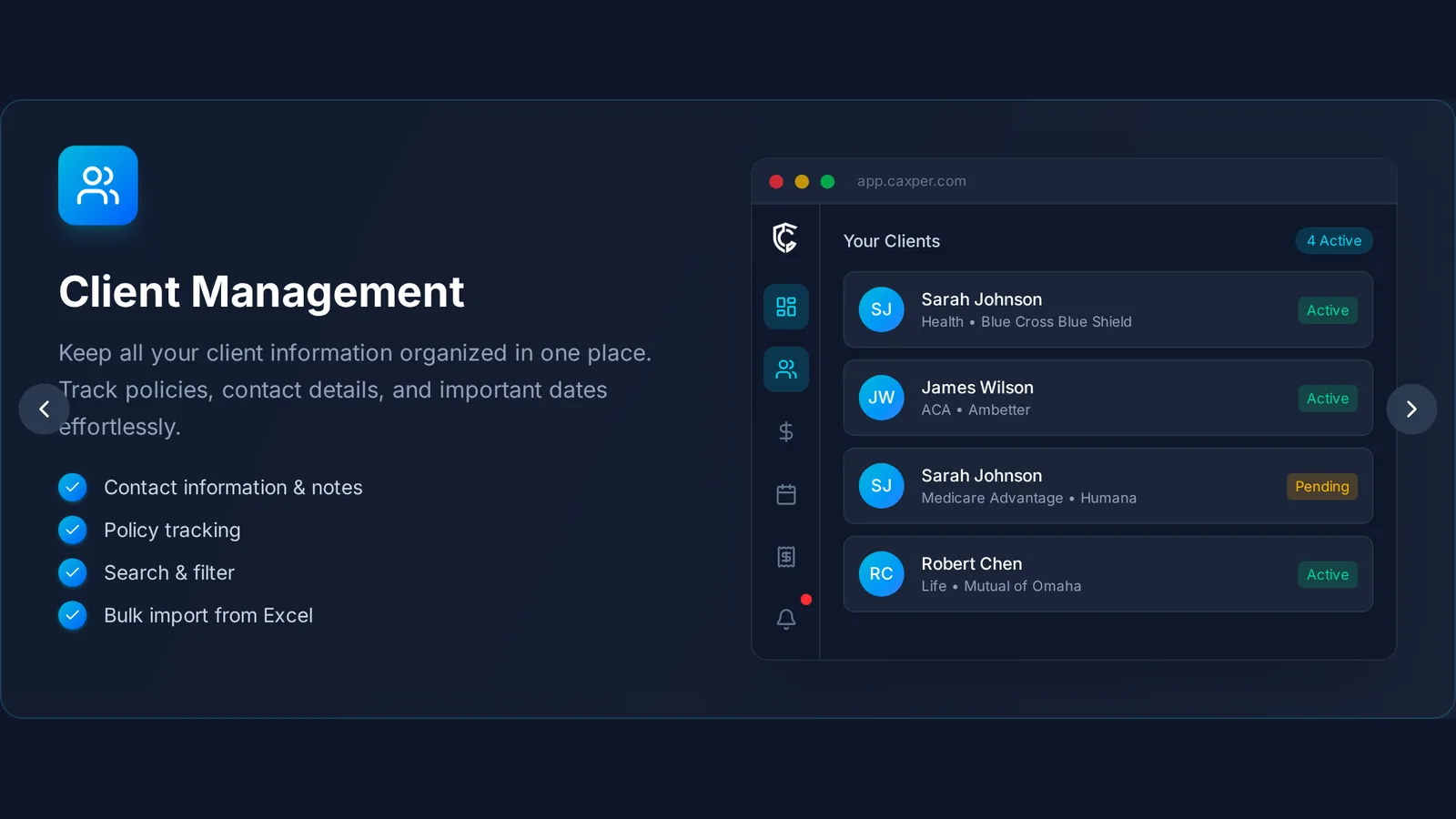Open the notifications bell icon

(x=786, y=619)
